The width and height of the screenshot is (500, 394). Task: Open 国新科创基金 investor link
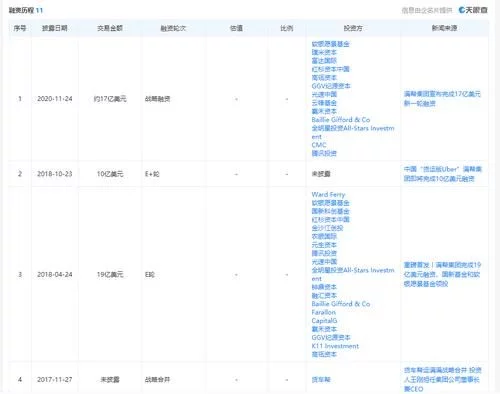pos(330,211)
